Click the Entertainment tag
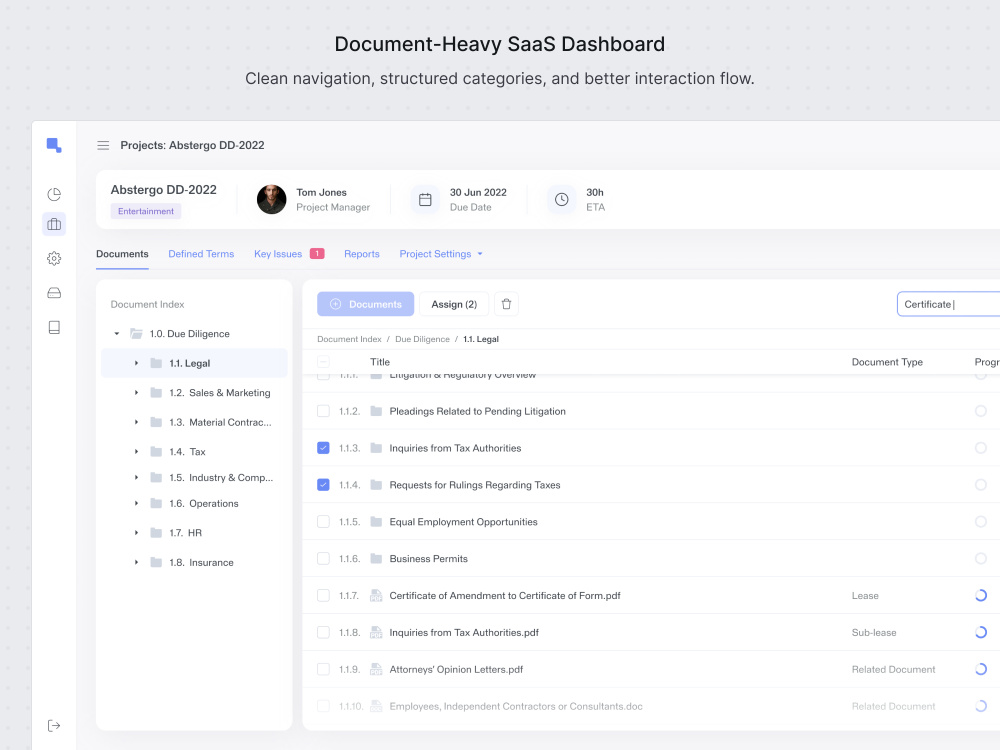 (146, 211)
